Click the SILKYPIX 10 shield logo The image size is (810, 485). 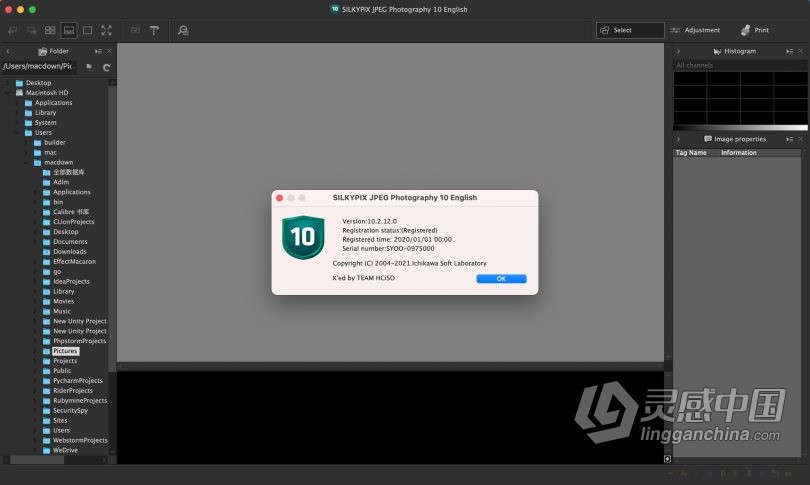303,237
